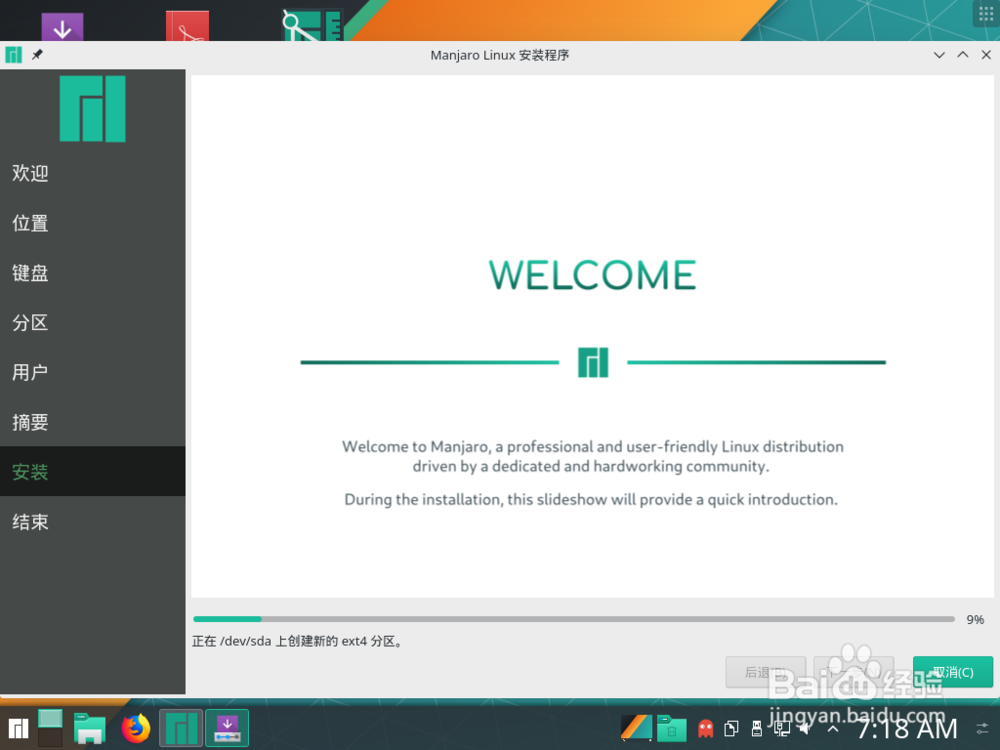The height and width of the screenshot is (750, 1000).
Task: Click the disabled 后退 back button
Action: point(765,672)
